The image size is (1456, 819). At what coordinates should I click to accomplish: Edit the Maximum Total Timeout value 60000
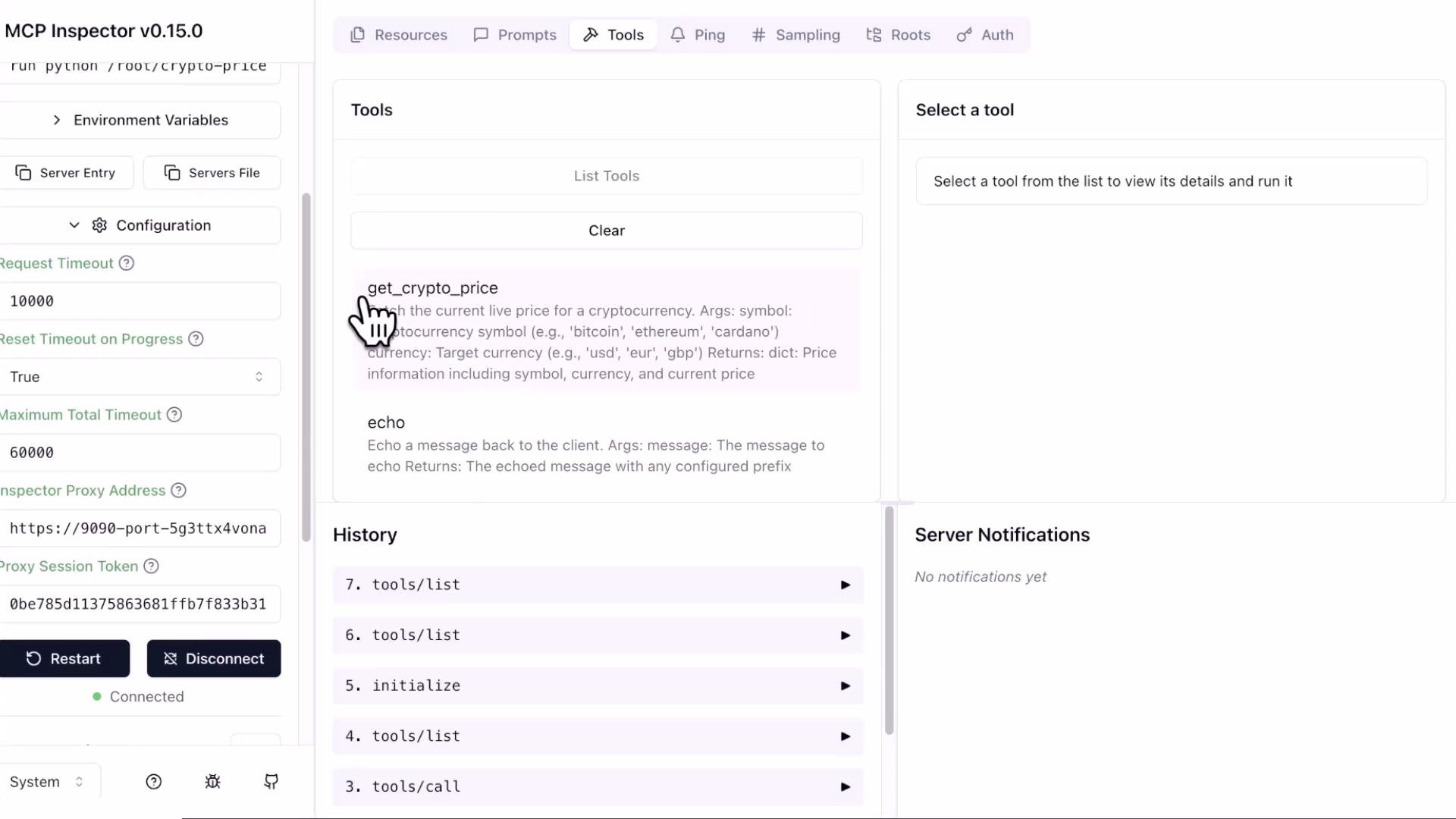pyautogui.click(x=140, y=453)
